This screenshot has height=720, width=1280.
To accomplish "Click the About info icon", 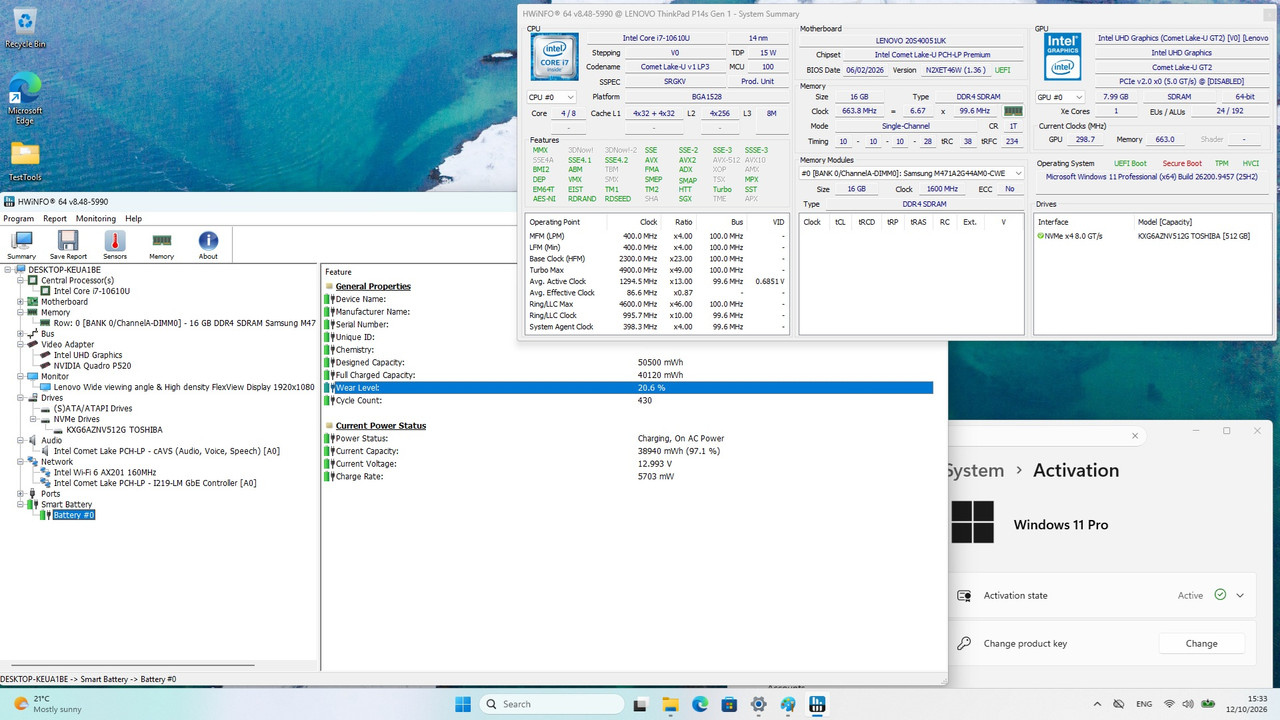I will point(208,245).
